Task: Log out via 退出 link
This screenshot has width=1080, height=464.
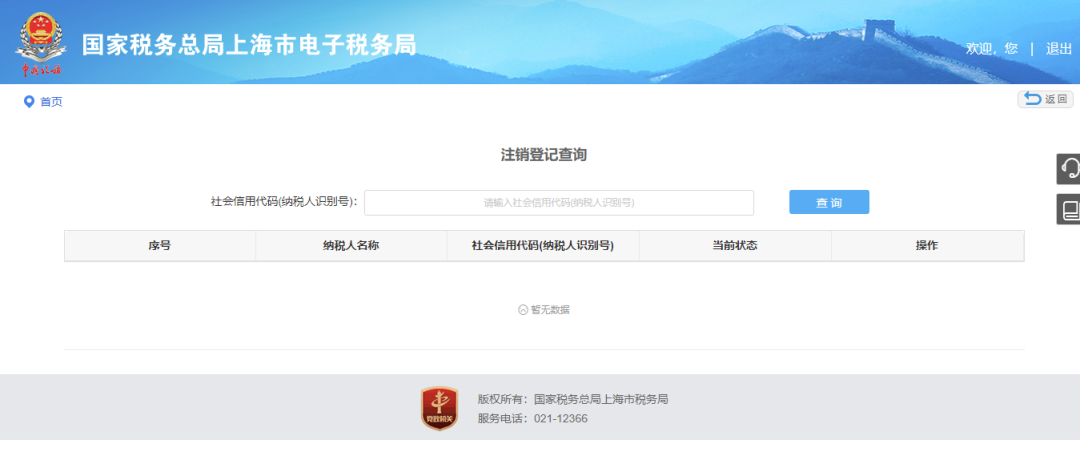Action: (1059, 48)
